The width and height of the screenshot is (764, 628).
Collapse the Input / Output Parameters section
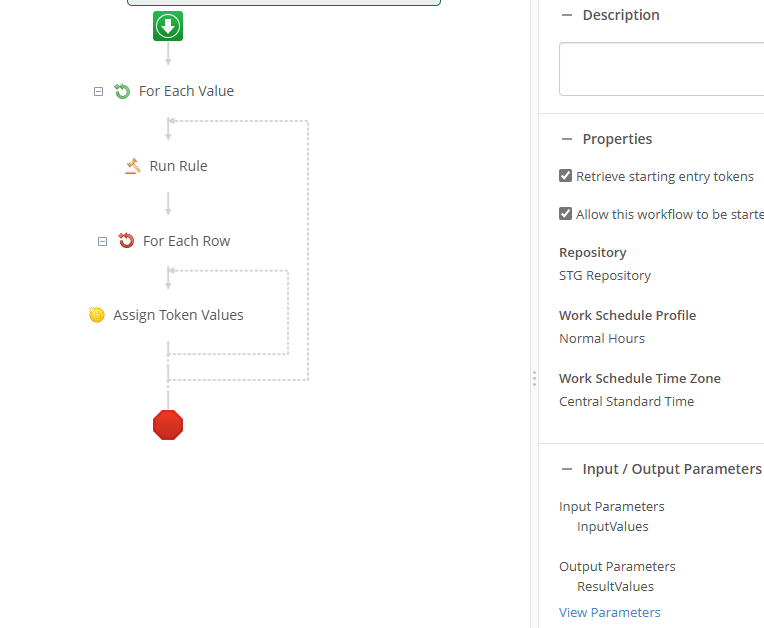coord(567,469)
